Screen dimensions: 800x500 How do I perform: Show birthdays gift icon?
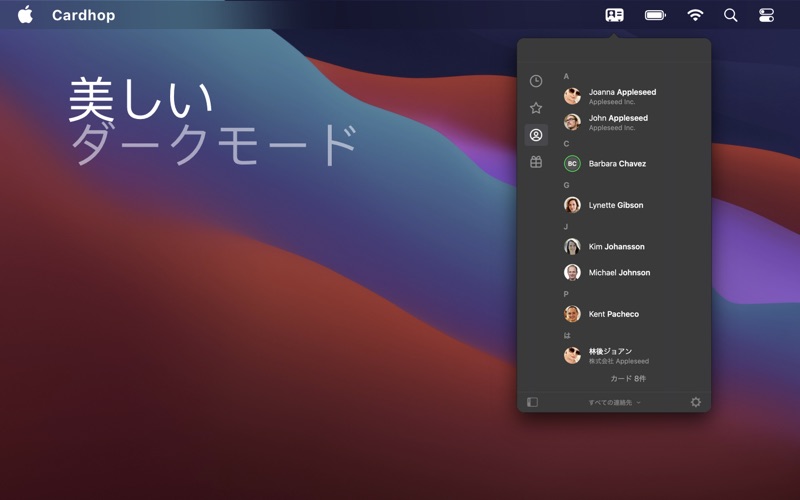point(536,162)
